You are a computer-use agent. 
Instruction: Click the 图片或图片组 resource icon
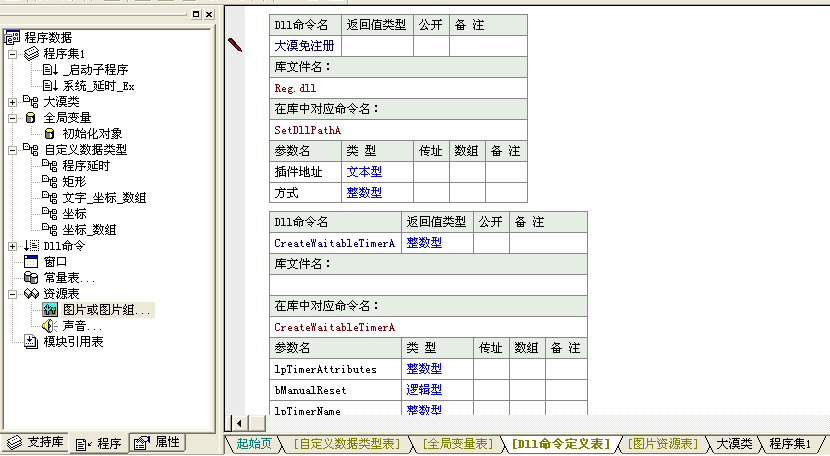pyautogui.click(x=49, y=310)
